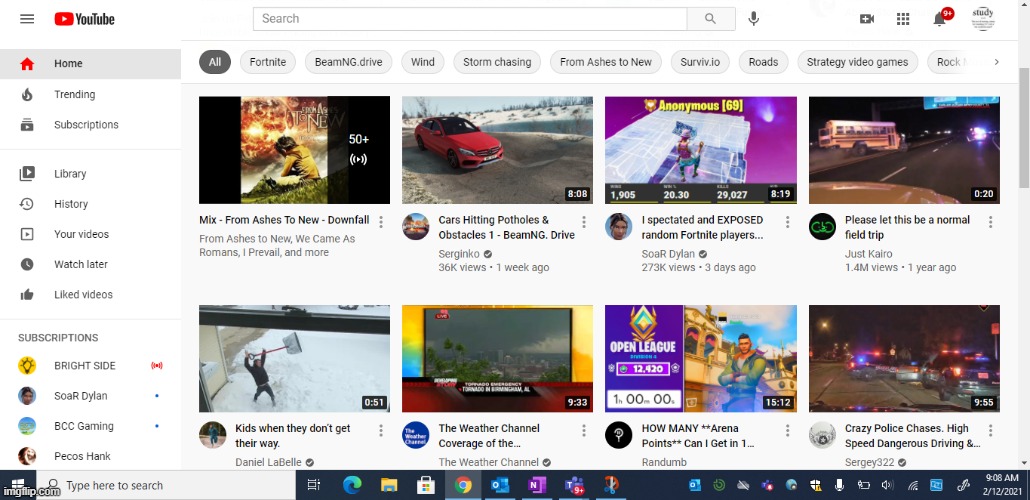Play the snow shovel thumbnail

[x=294, y=358]
